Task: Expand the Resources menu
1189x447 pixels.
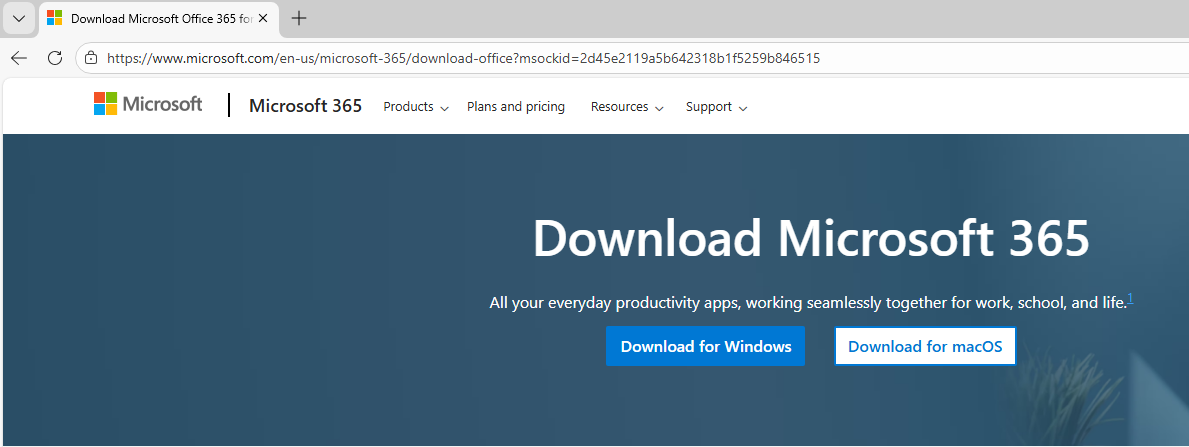Action: point(627,107)
